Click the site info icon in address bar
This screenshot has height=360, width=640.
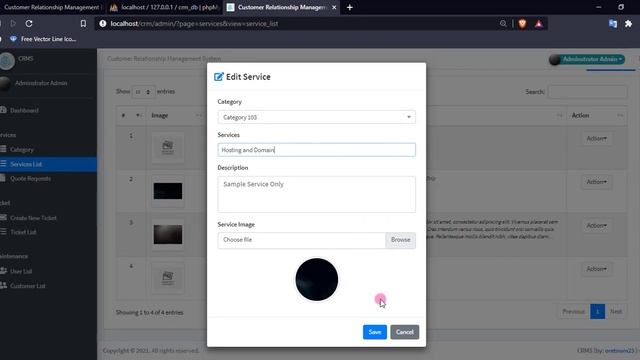click(x=103, y=24)
